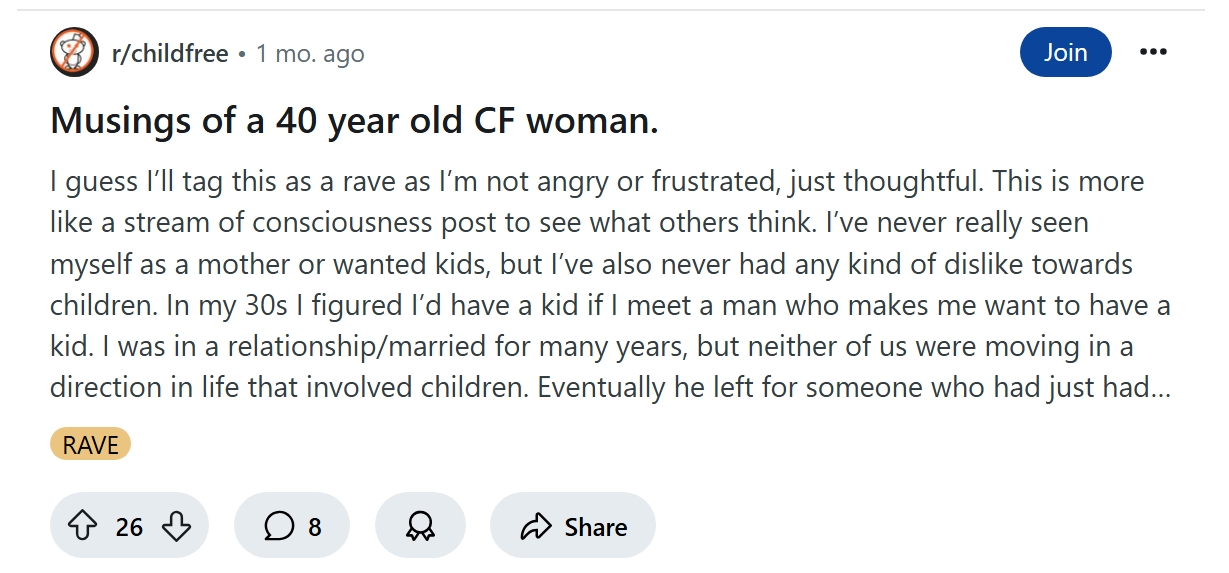Click the share arrow icon
Image resolution: width=1229 pixels, height=573 pixels.
(x=537, y=526)
